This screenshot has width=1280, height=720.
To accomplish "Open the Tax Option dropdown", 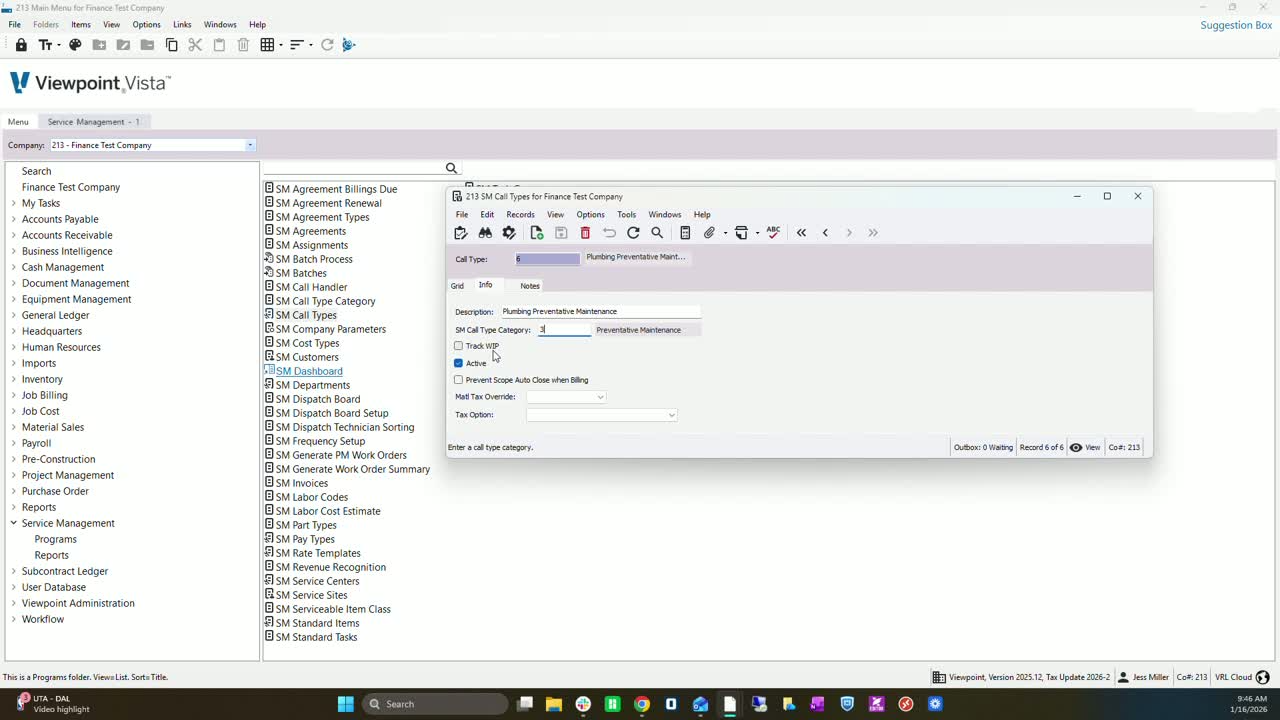I will pyautogui.click(x=672, y=415).
